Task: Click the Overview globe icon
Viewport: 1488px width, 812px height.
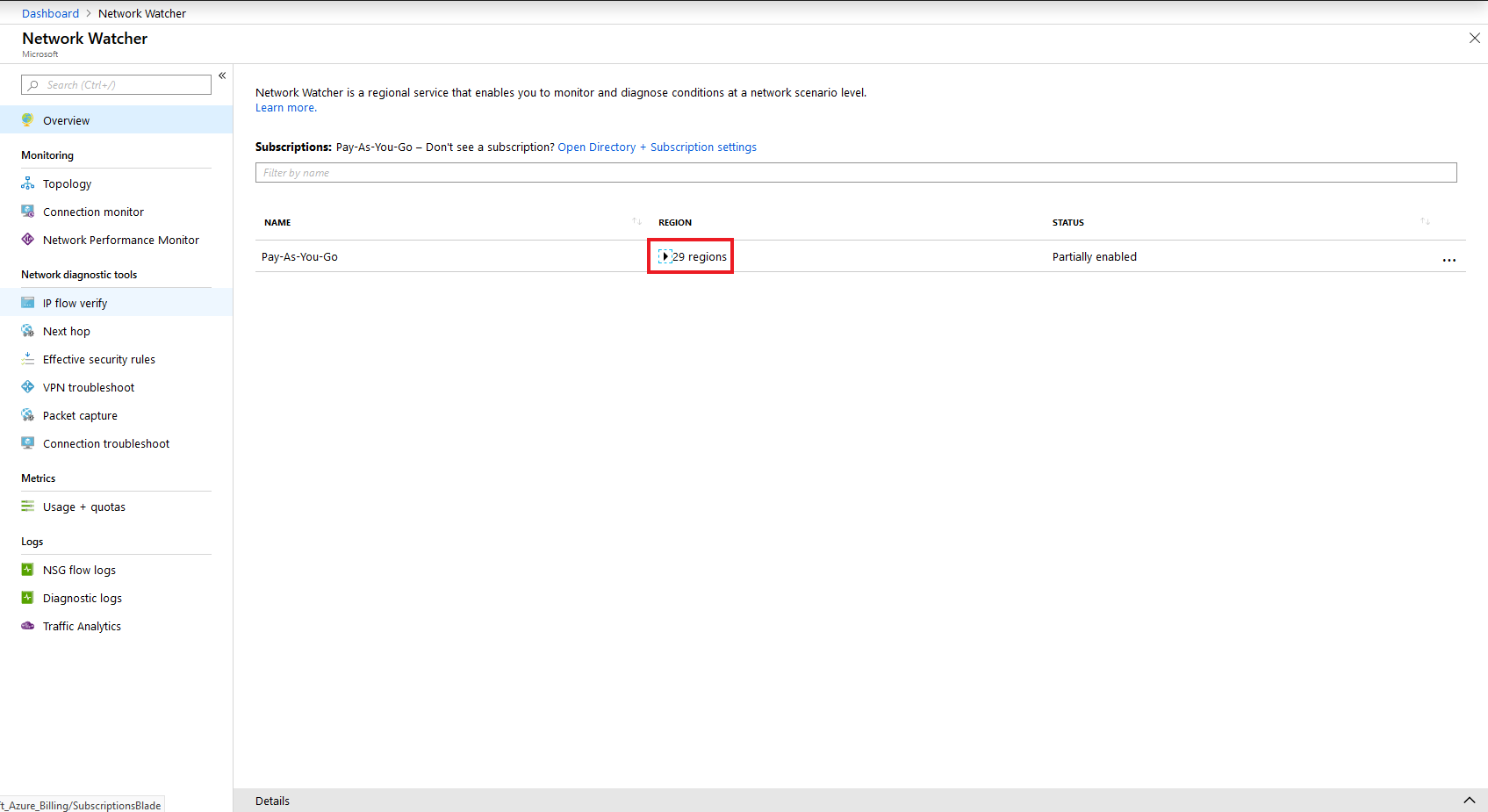Action: tap(28, 120)
